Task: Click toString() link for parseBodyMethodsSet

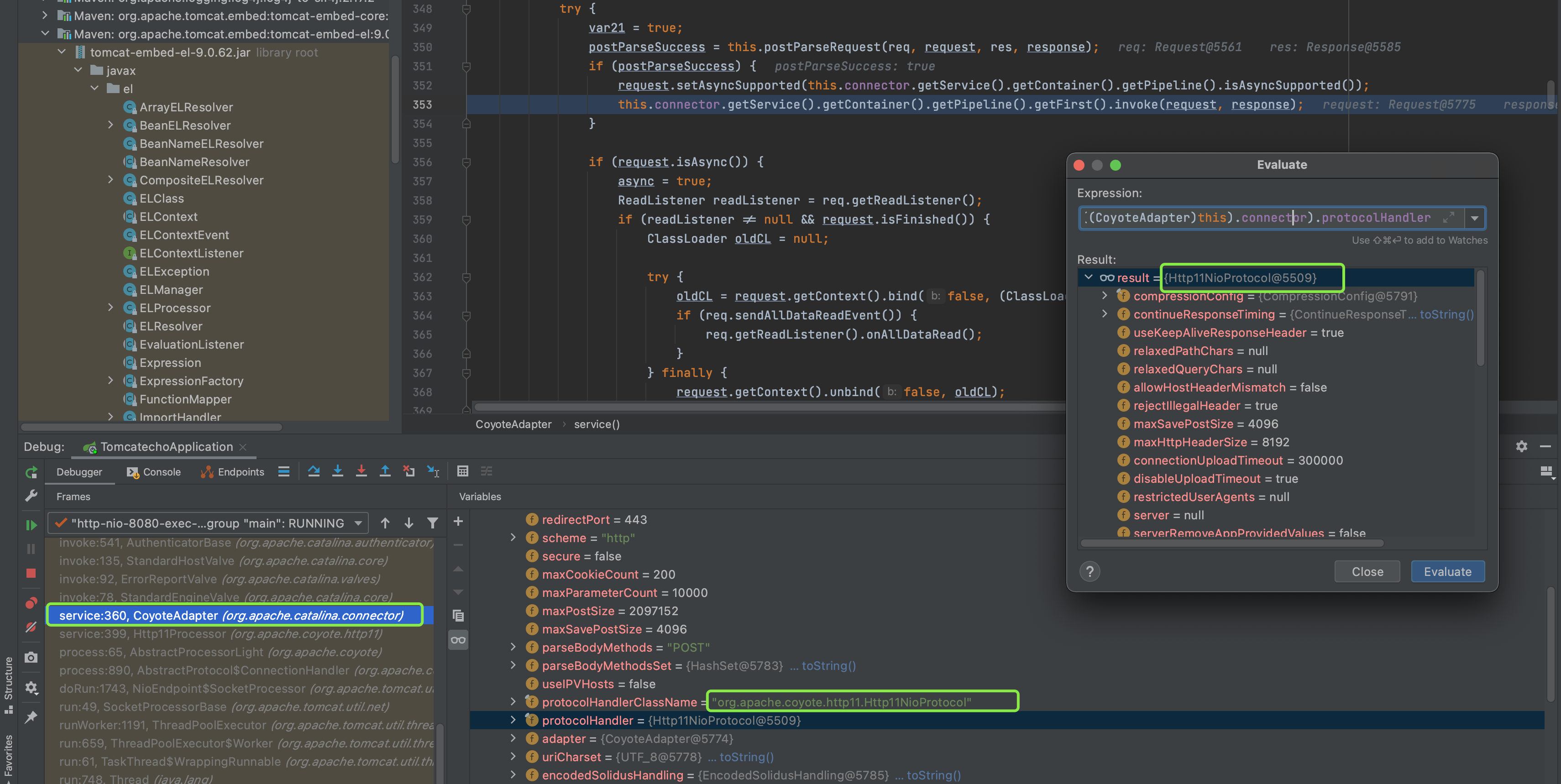Action: click(828, 666)
